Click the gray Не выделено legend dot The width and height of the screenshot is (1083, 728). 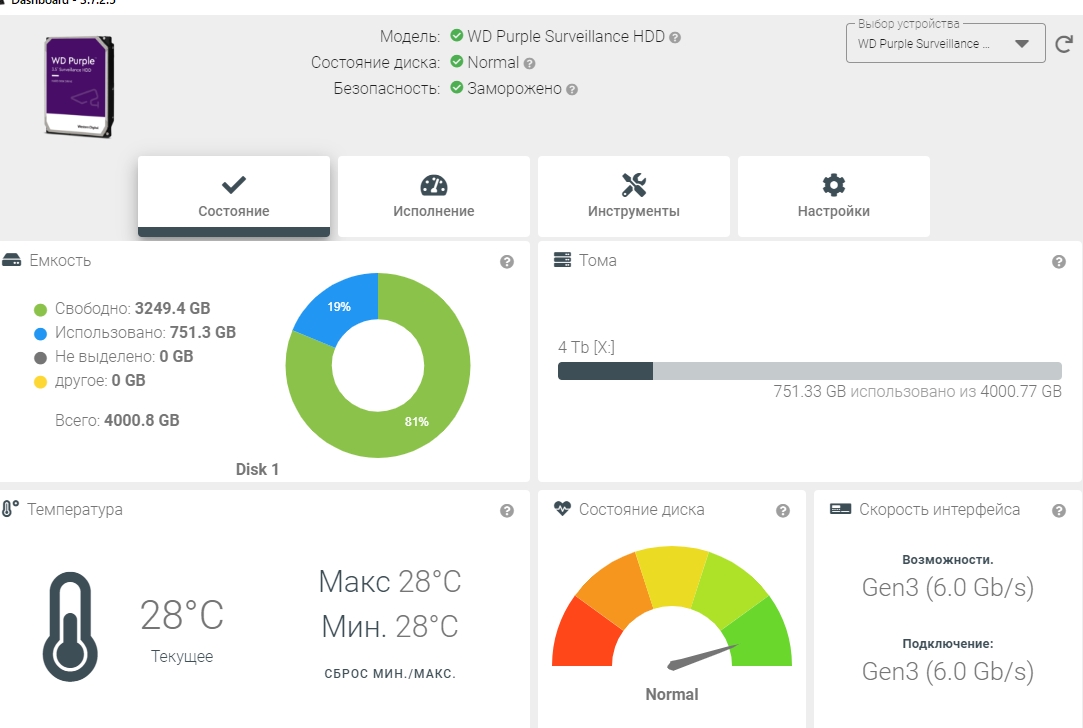(x=40, y=358)
